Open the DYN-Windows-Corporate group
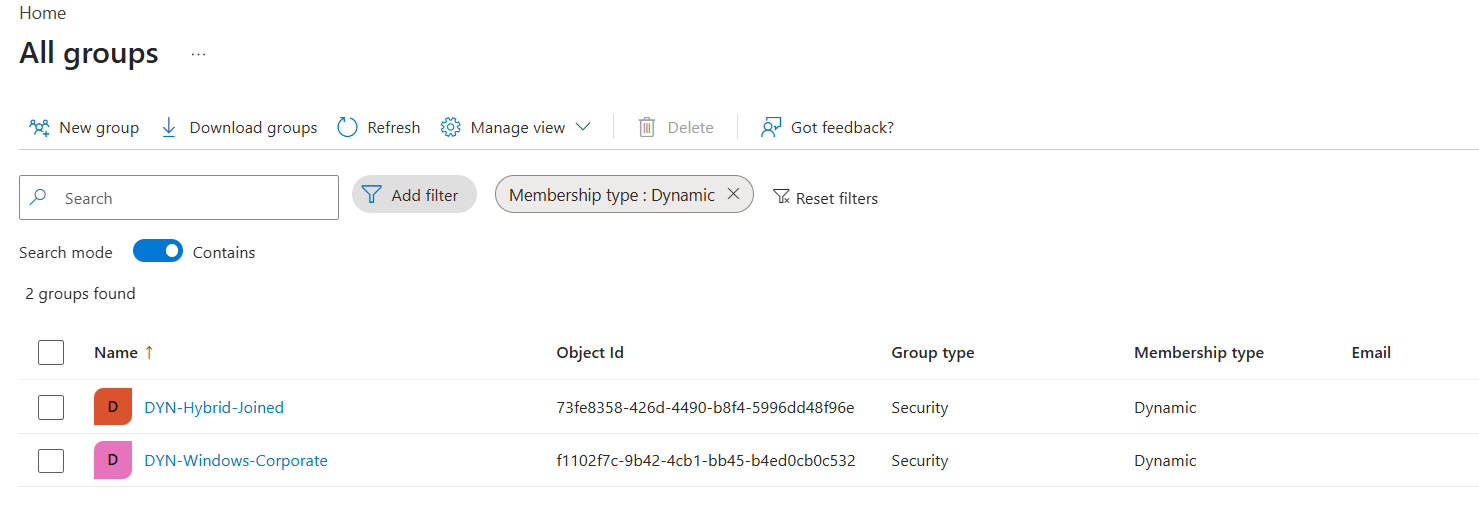This screenshot has width=1479, height=519. click(x=236, y=460)
